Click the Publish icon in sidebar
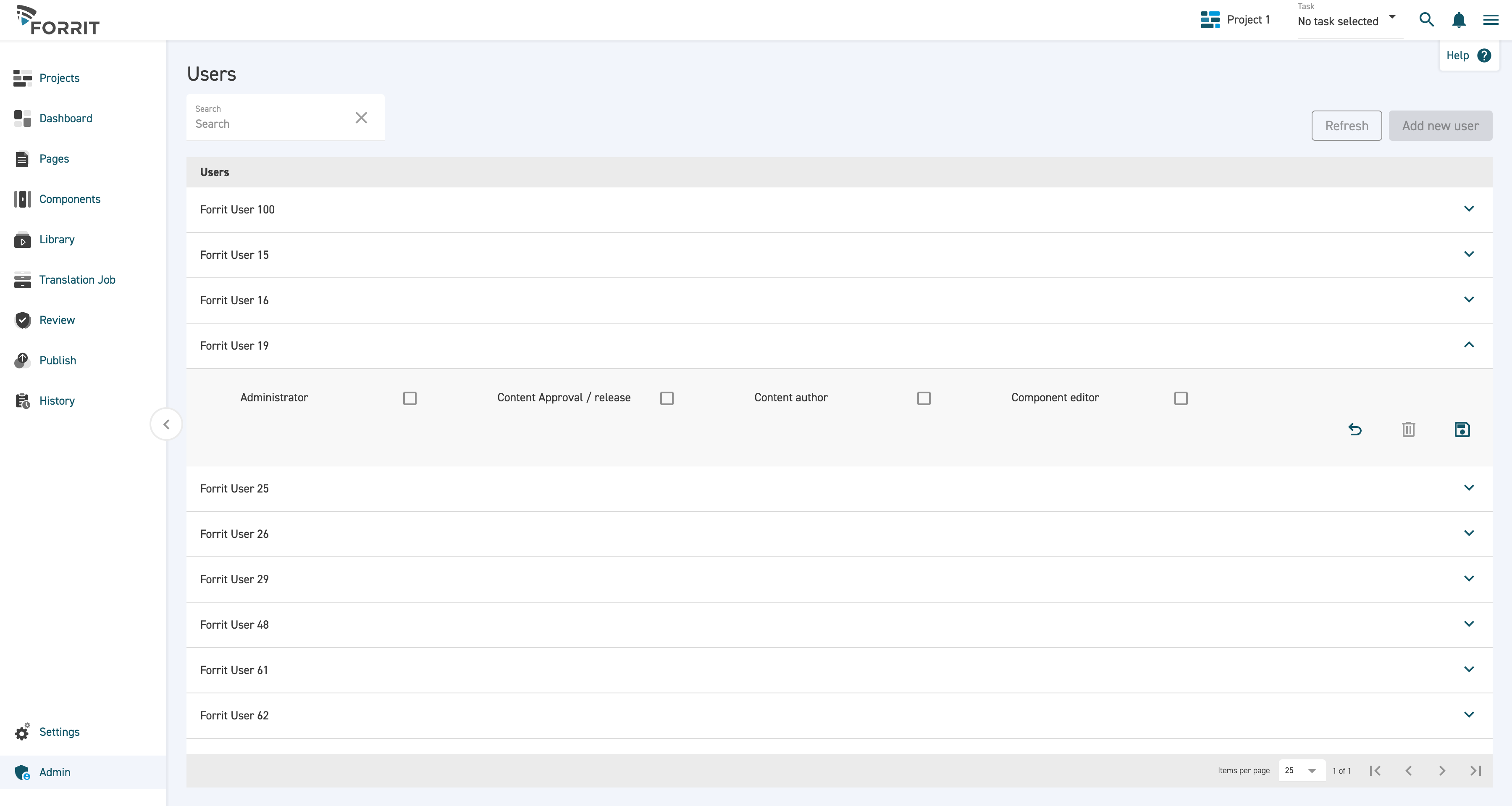 [x=22, y=360]
